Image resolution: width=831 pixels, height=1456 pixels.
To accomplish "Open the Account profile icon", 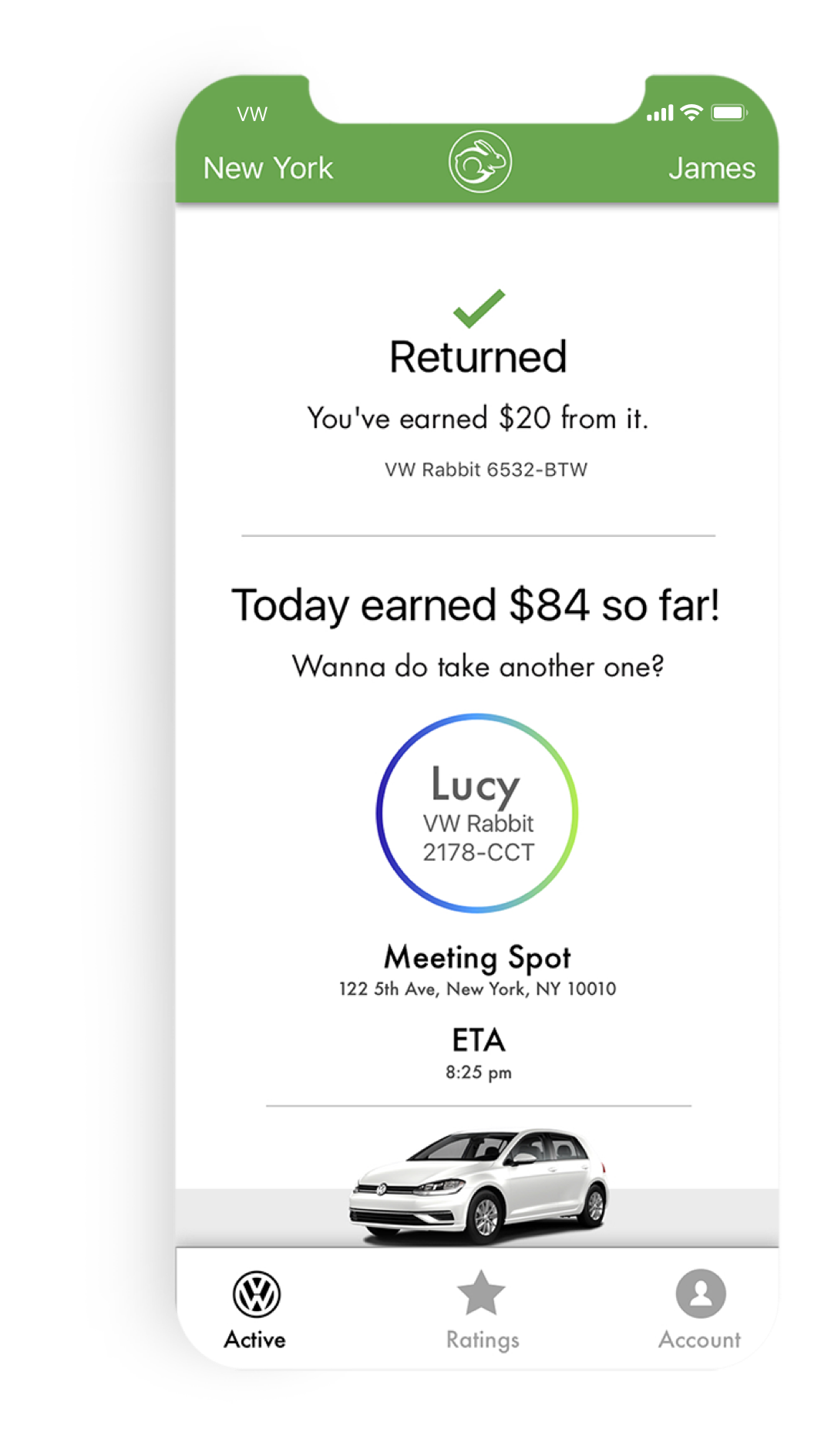I will 700,1293.
